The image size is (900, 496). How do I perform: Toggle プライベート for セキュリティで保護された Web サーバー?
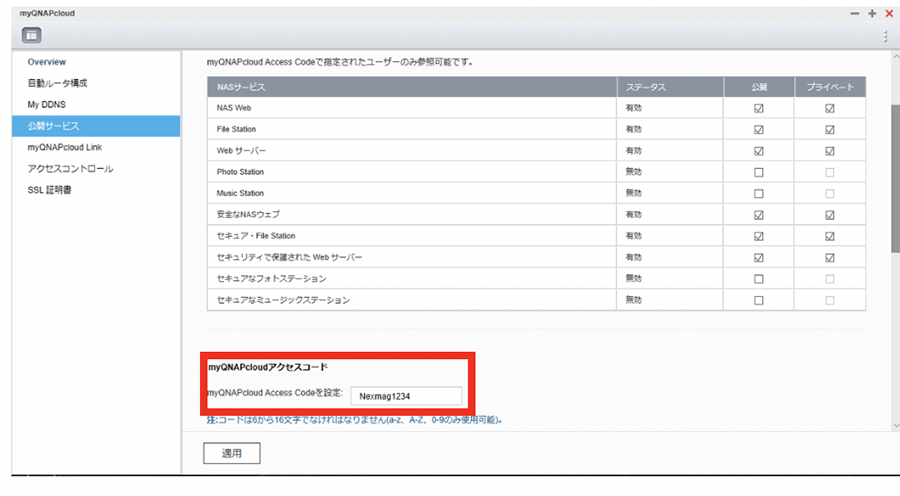829,258
